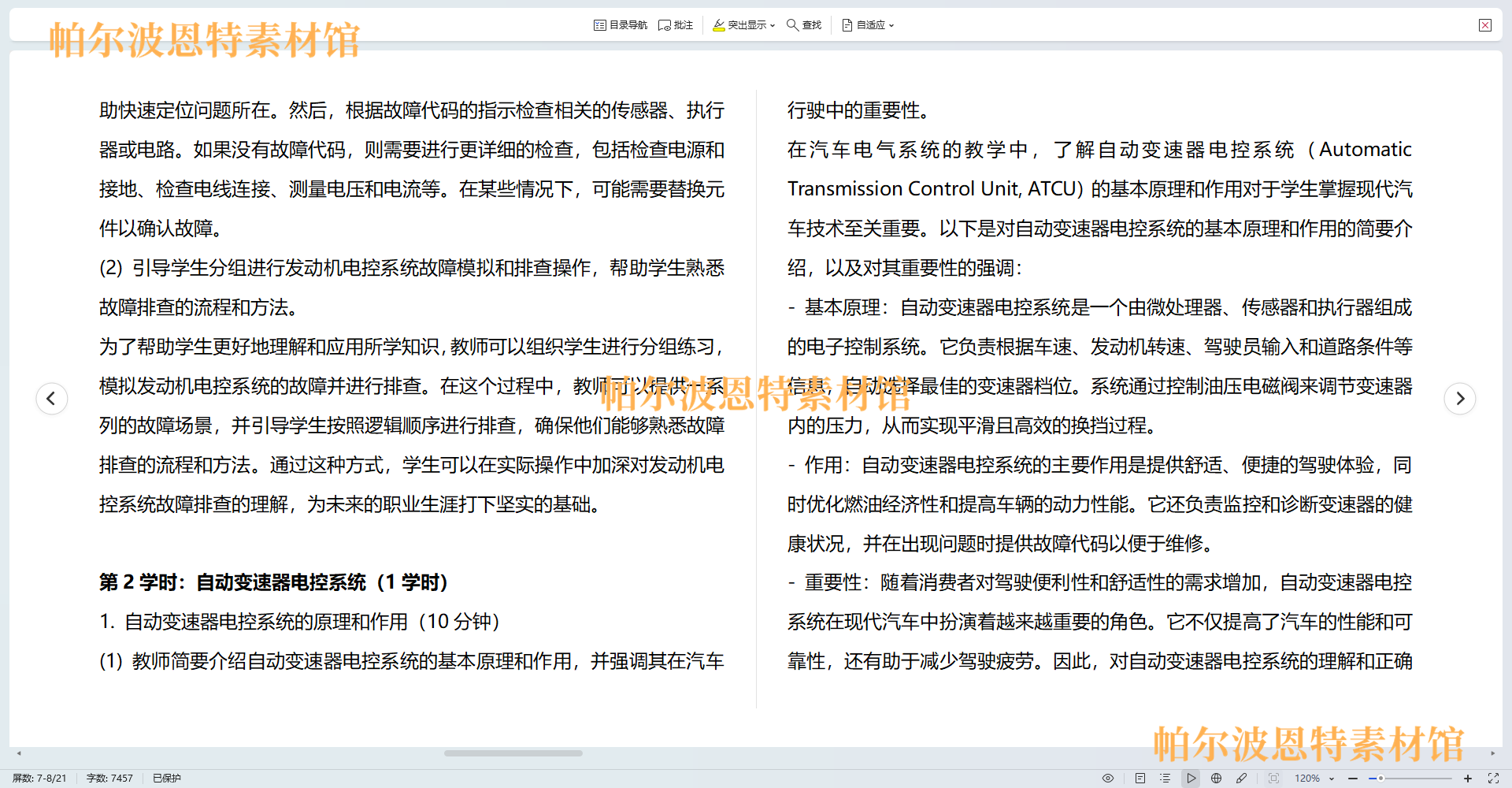Click the pen writing mode icon

(1241, 778)
